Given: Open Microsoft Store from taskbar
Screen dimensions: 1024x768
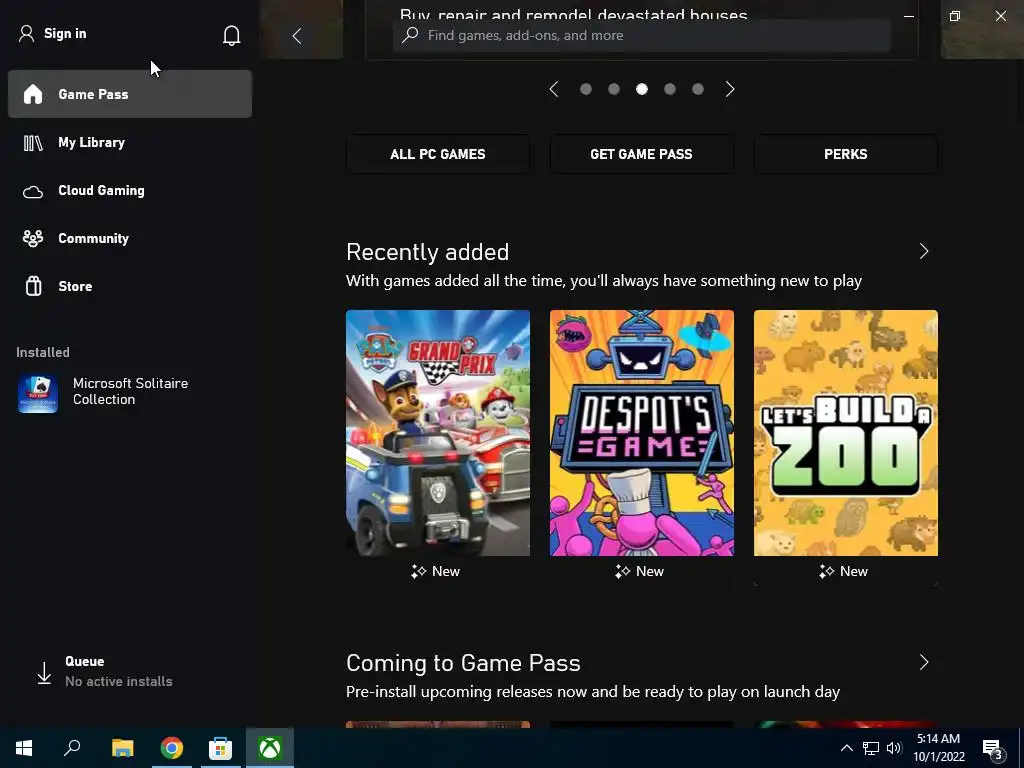Looking at the screenshot, I should click(220, 748).
